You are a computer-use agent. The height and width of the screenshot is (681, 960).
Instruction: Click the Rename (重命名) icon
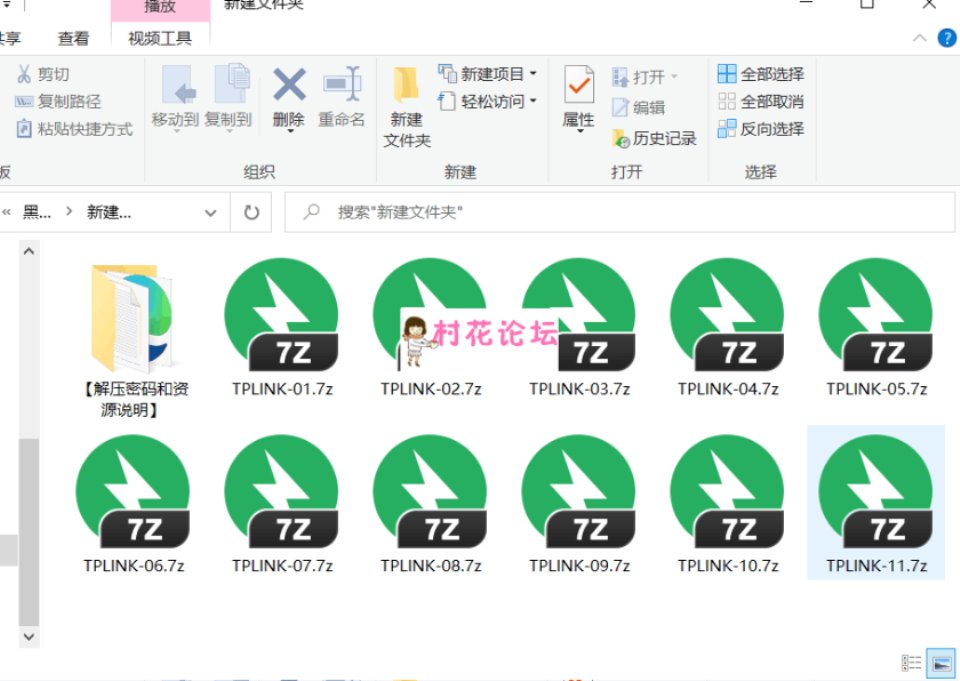(342, 84)
